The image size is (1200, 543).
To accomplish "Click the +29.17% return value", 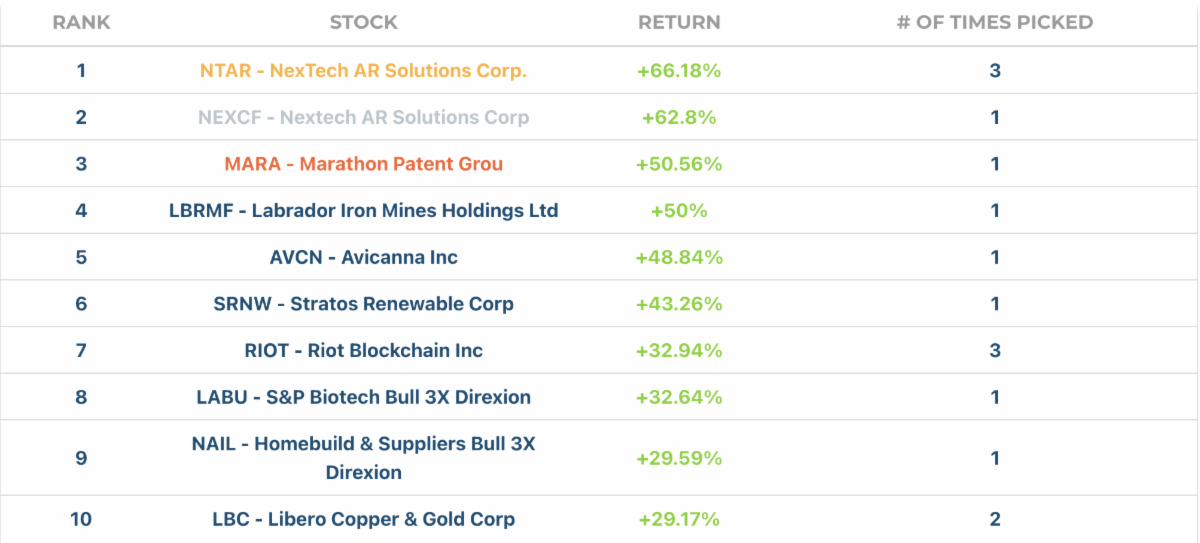I will click(x=679, y=519).
